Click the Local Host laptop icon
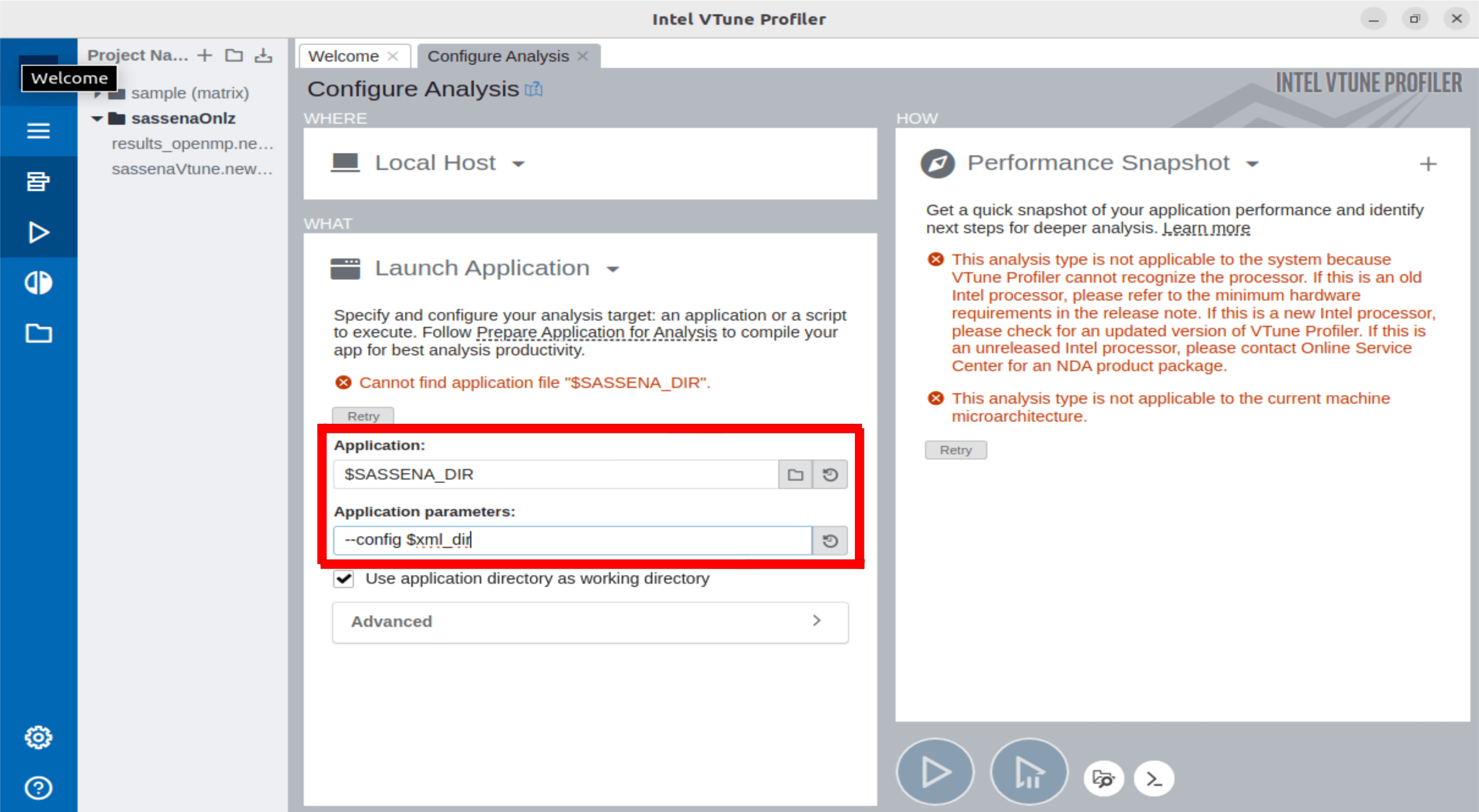The image size is (1479, 812). 345,163
